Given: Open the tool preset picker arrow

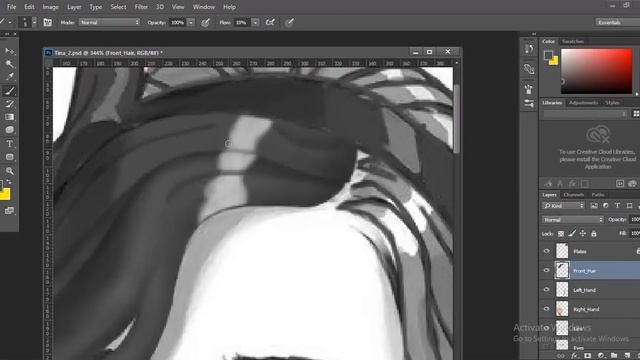Looking at the screenshot, I should (10, 22).
